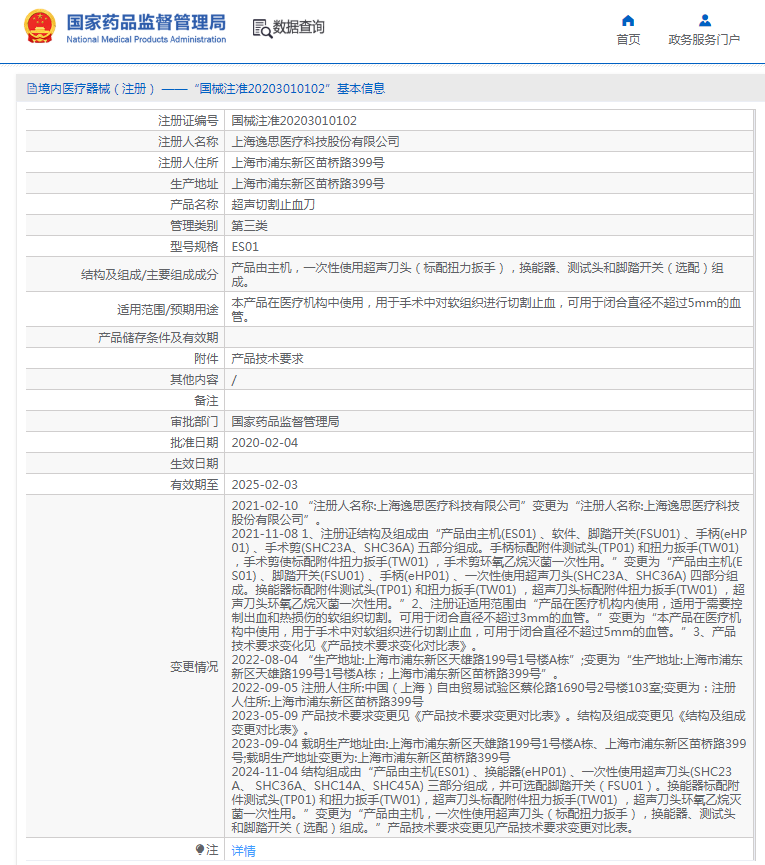This screenshot has width=765, height=865.
Task: Select 上海逸思医疗科技股份有限公司 registrant name
Action: (x=315, y=142)
